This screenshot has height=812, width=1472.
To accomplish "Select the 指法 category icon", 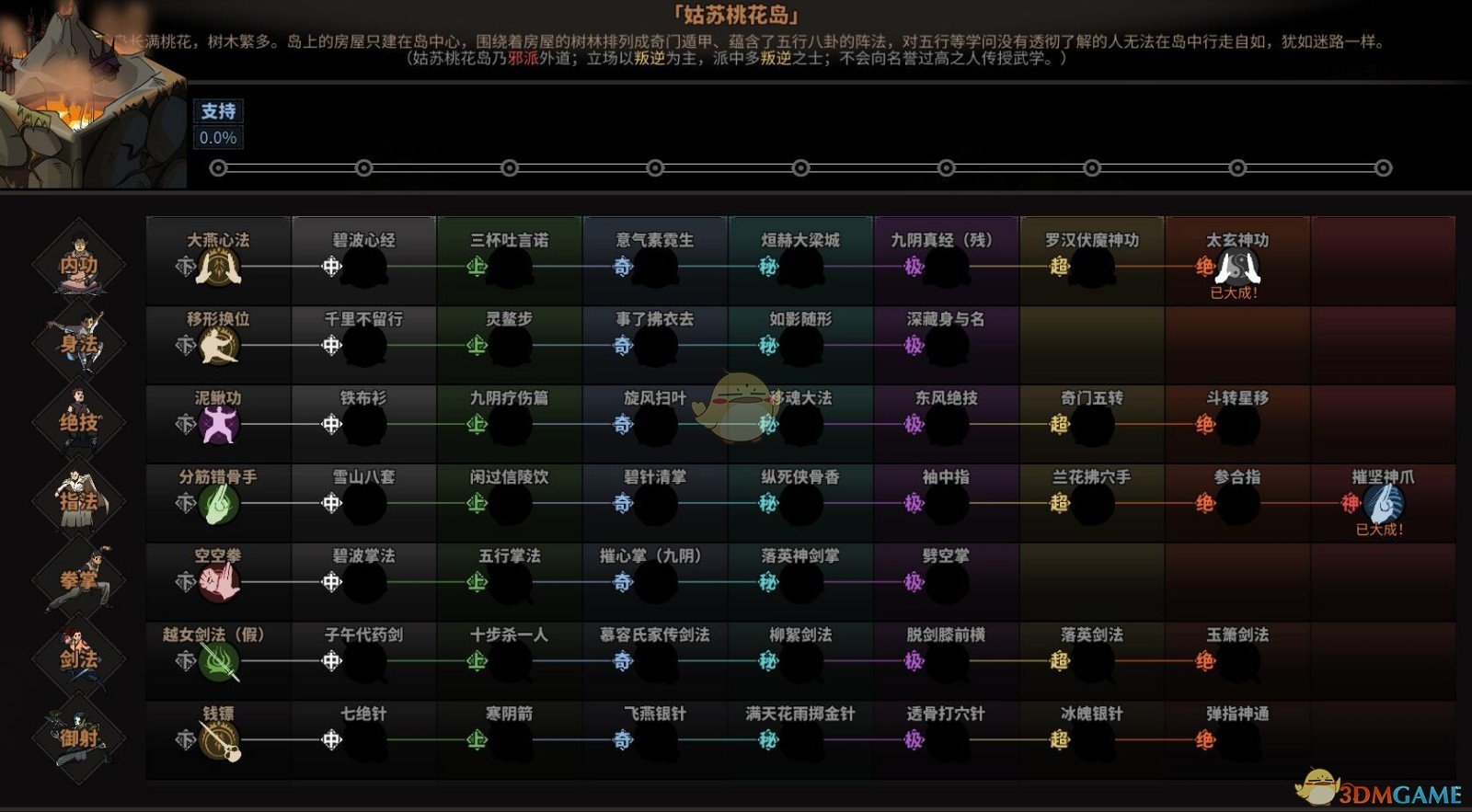I will pos(79,500).
